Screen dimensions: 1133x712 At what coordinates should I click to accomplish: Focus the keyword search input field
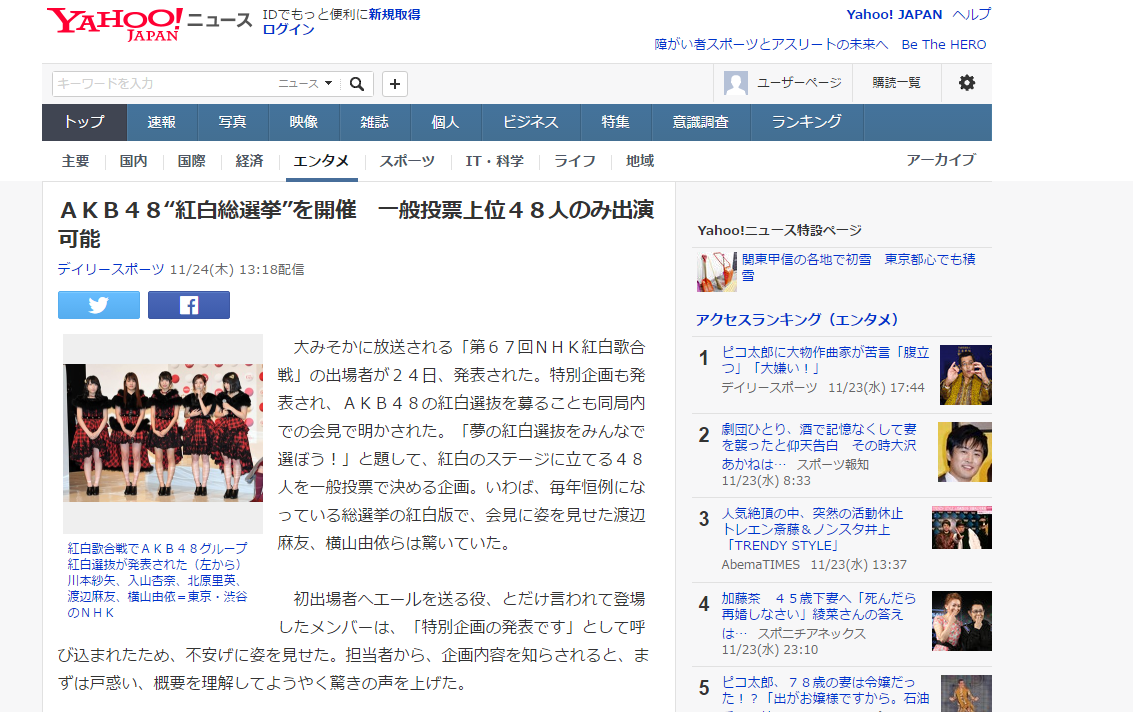tap(165, 84)
